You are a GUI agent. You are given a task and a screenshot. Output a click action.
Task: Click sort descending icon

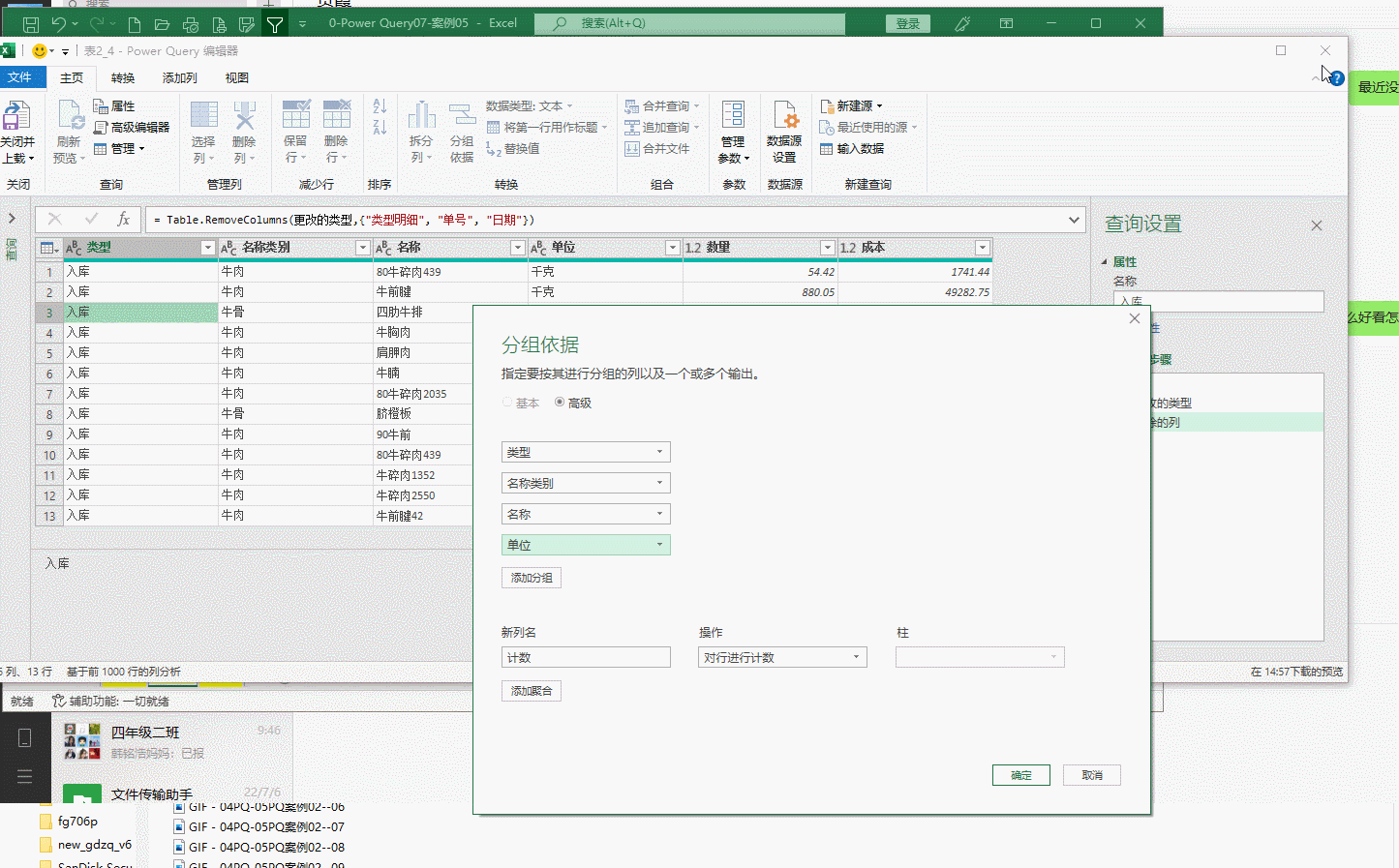tap(380, 127)
